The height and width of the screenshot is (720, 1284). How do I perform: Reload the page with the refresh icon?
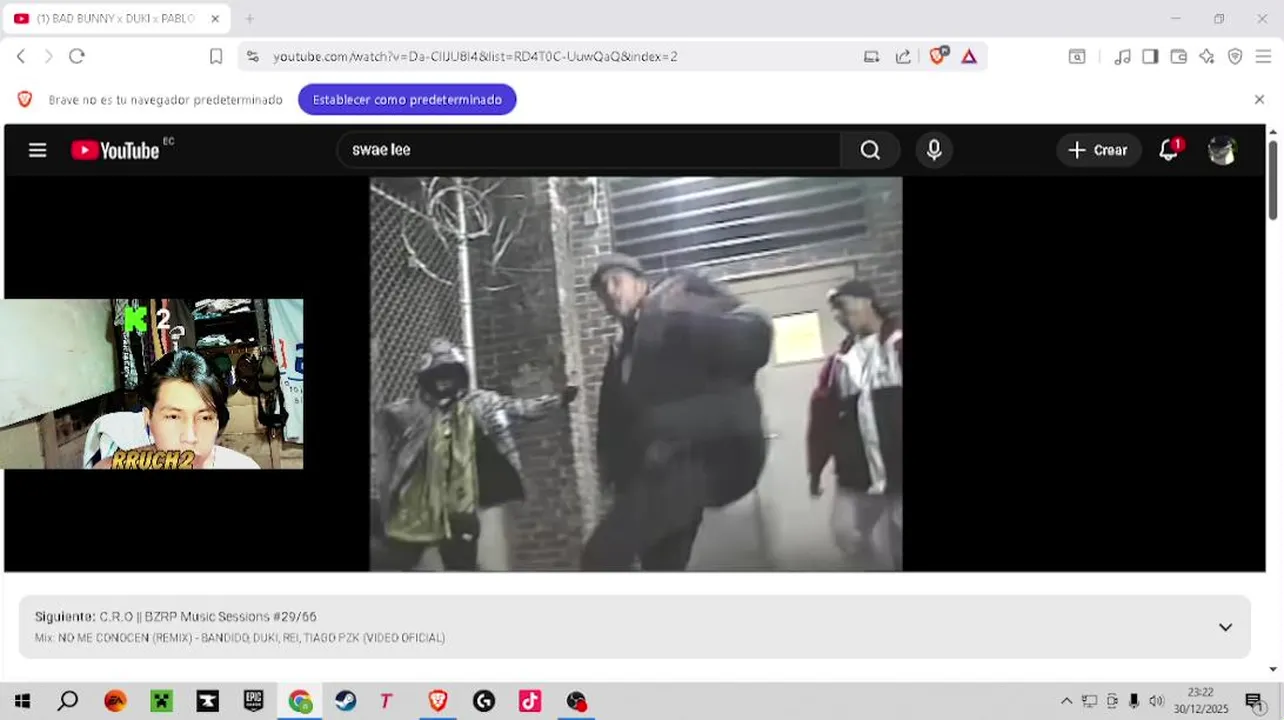(x=77, y=57)
